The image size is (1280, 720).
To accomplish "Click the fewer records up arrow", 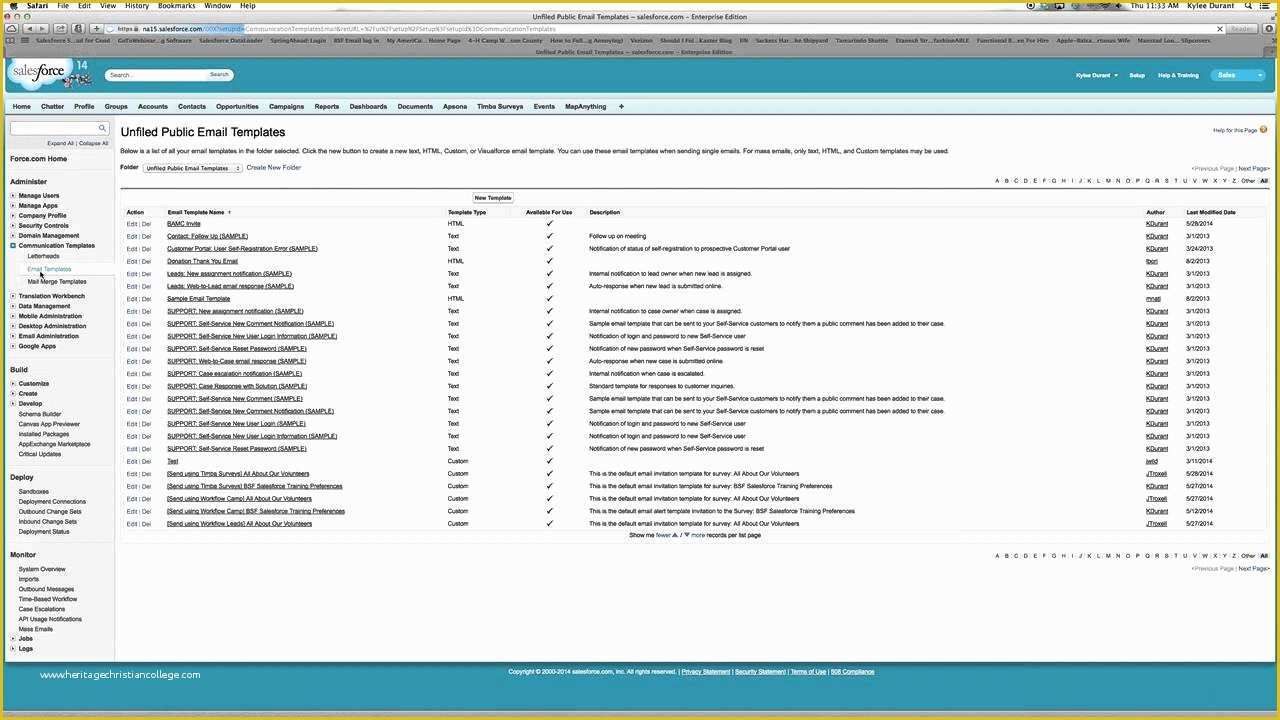I will [x=674, y=535].
